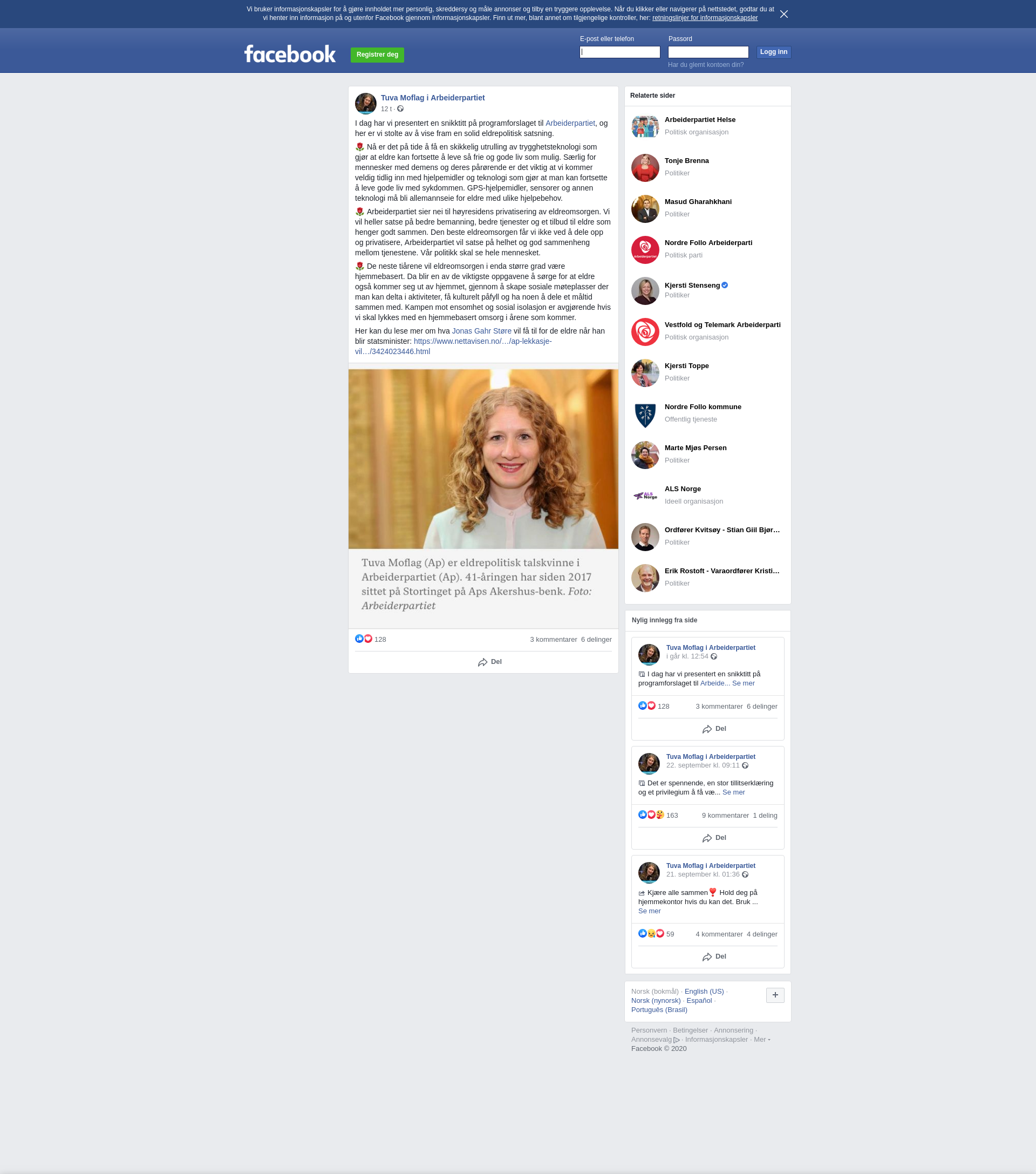Click globe icon next to i går kl. 12:54
This screenshot has height=1174, width=1036.
tap(714, 656)
